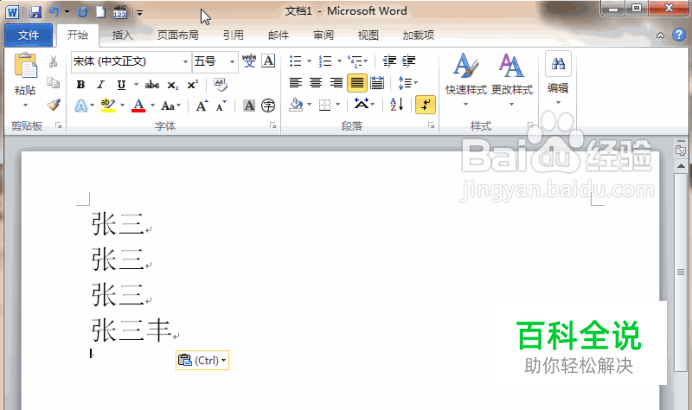
Task: Toggle show/hide paragraph marks button
Action: [425, 105]
